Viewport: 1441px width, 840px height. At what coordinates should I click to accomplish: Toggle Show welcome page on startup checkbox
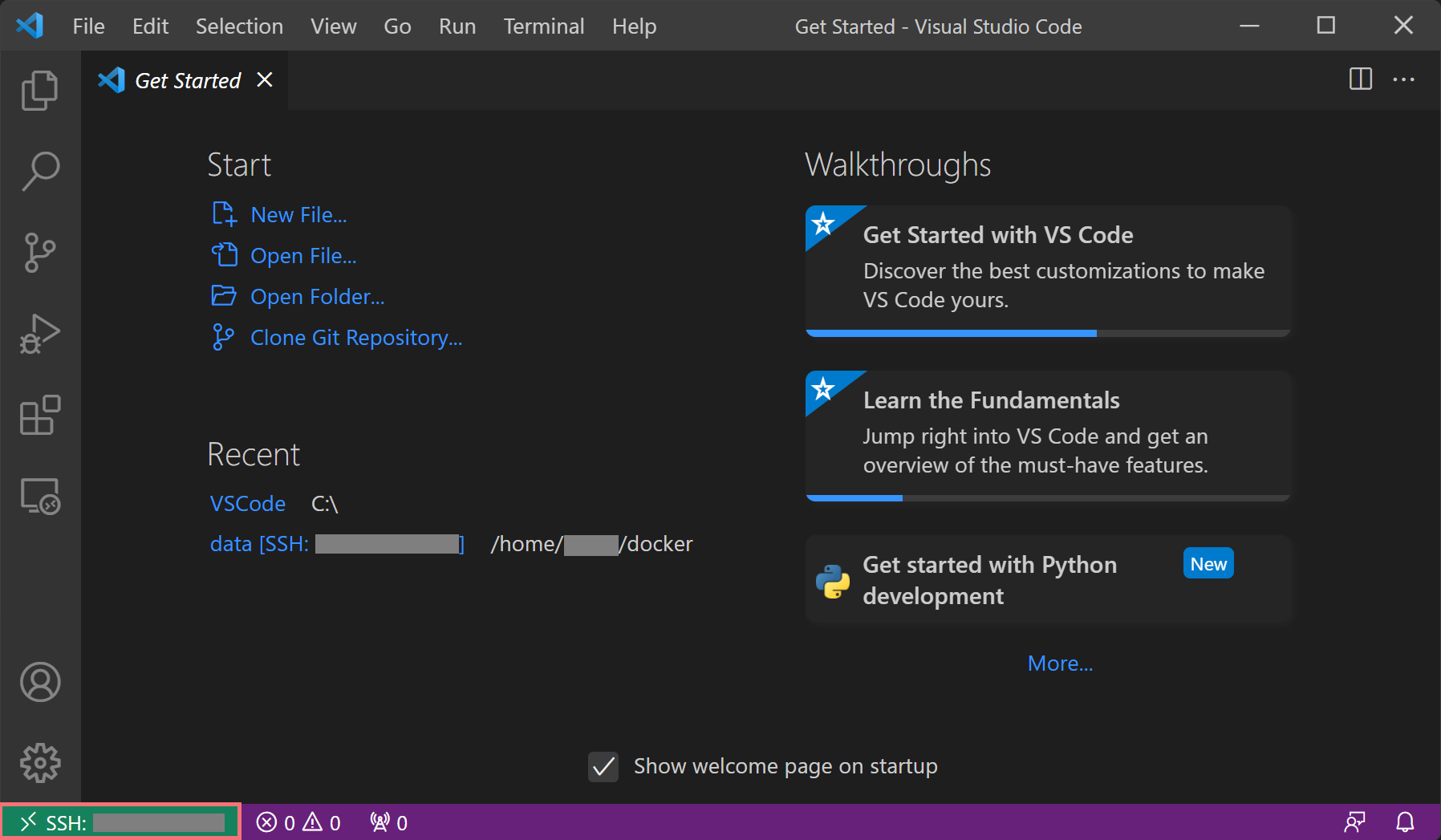pos(603,767)
